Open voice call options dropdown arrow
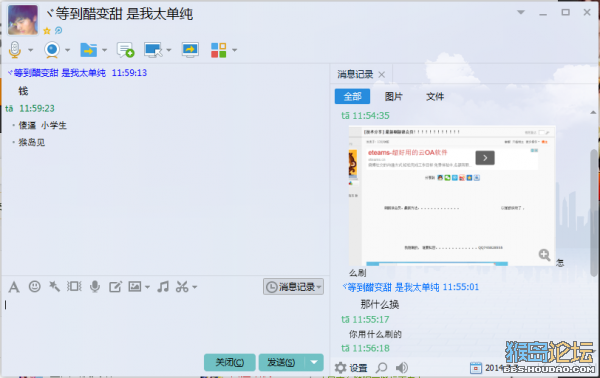 [x=31, y=50]
